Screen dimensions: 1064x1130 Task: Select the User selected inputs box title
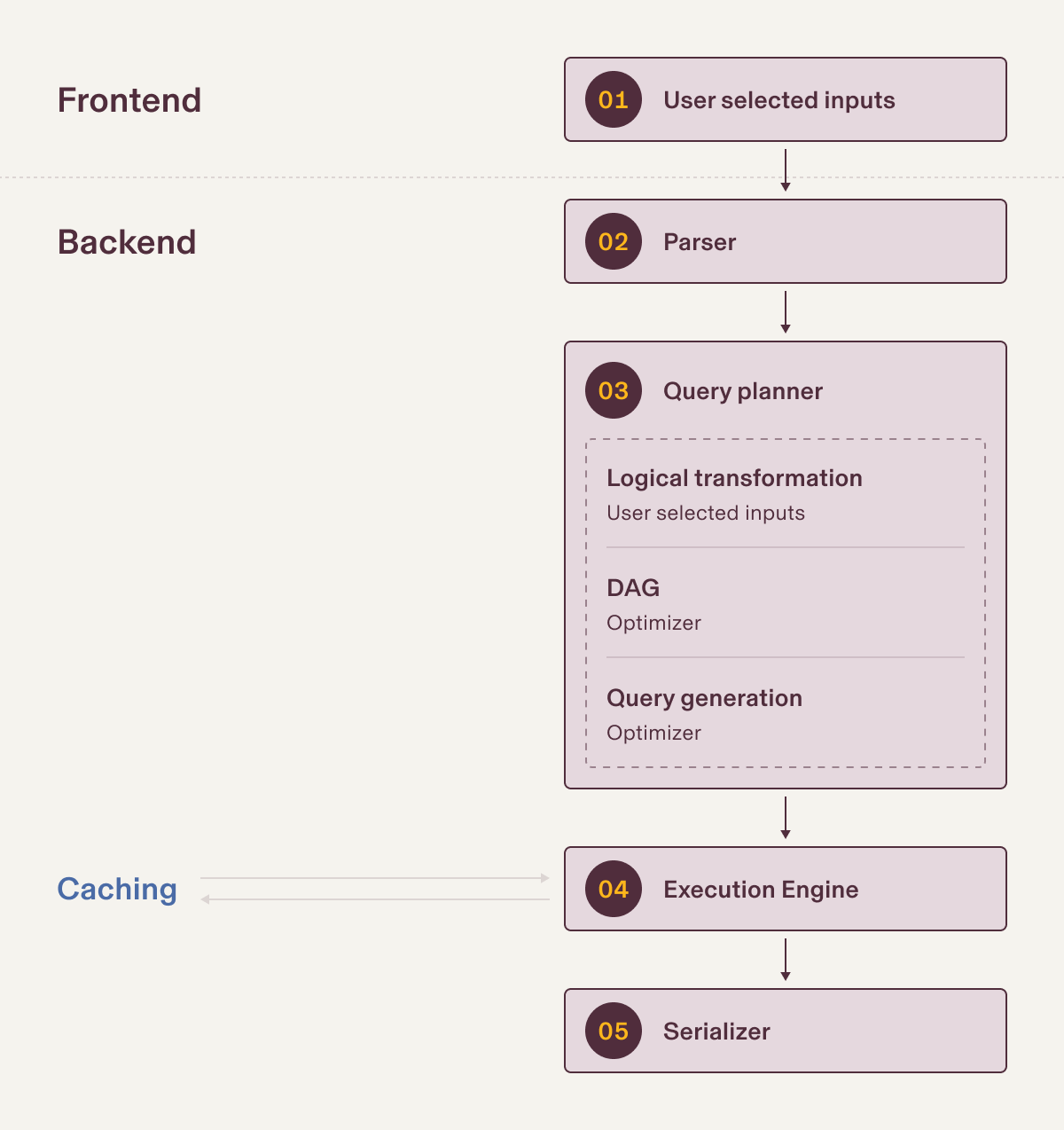(778, 100)
